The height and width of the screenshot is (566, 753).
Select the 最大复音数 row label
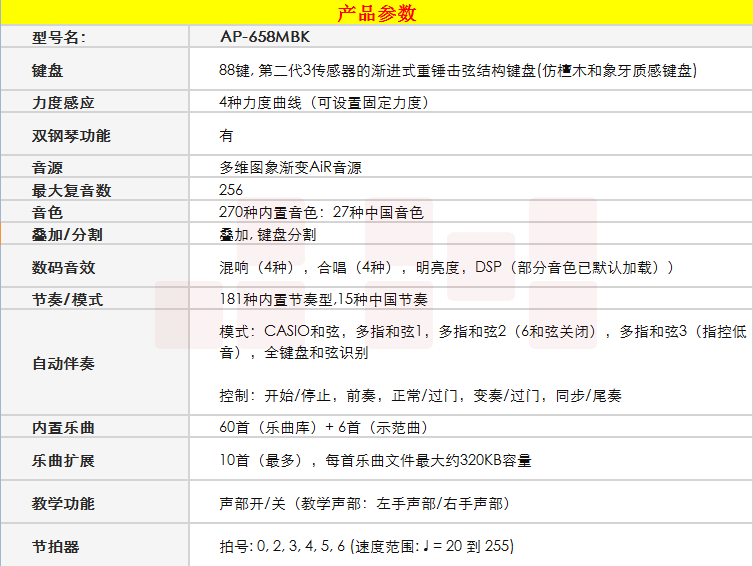pyautogui.click(x=71, y=190)
